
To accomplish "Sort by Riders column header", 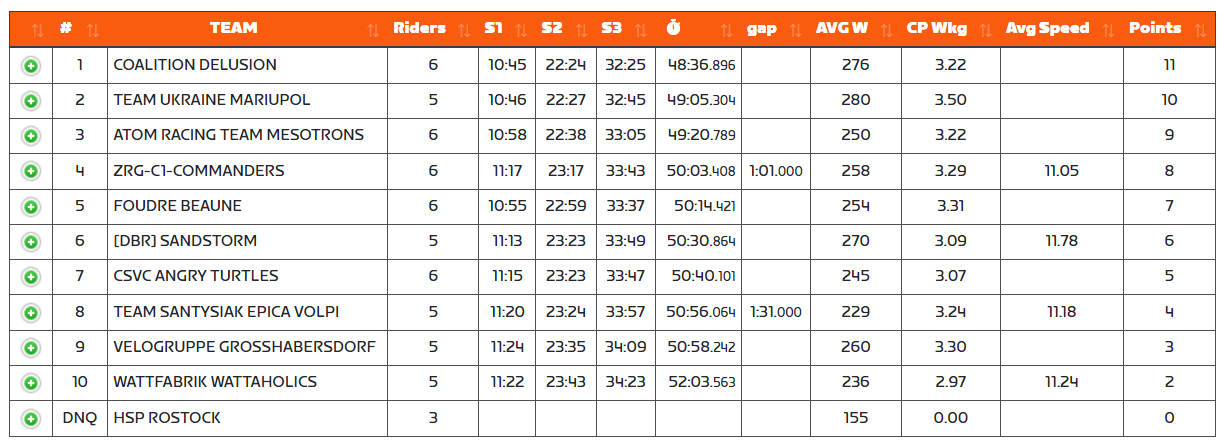I will 420,29.
